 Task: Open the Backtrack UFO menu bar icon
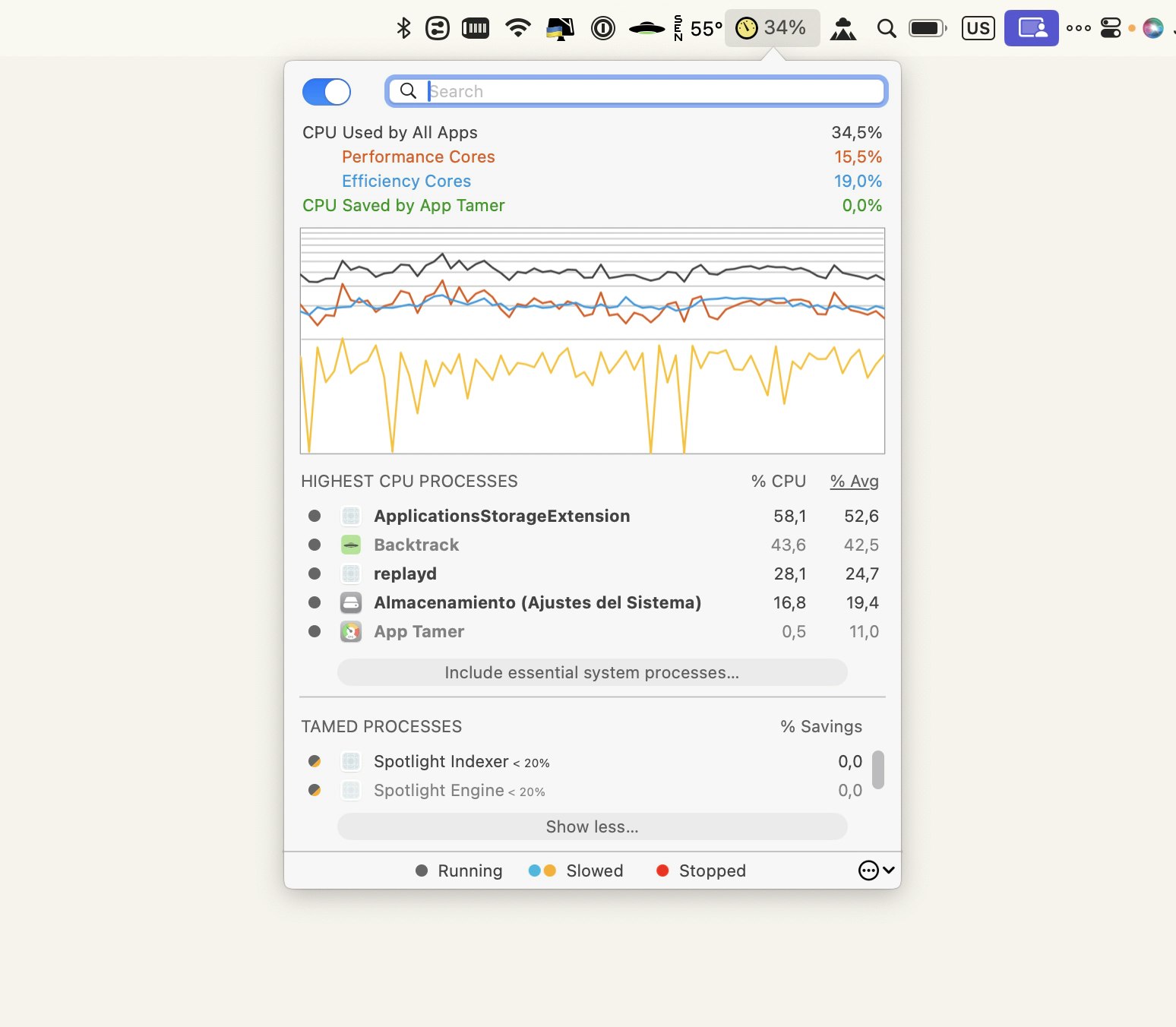(x=647, y=29)
